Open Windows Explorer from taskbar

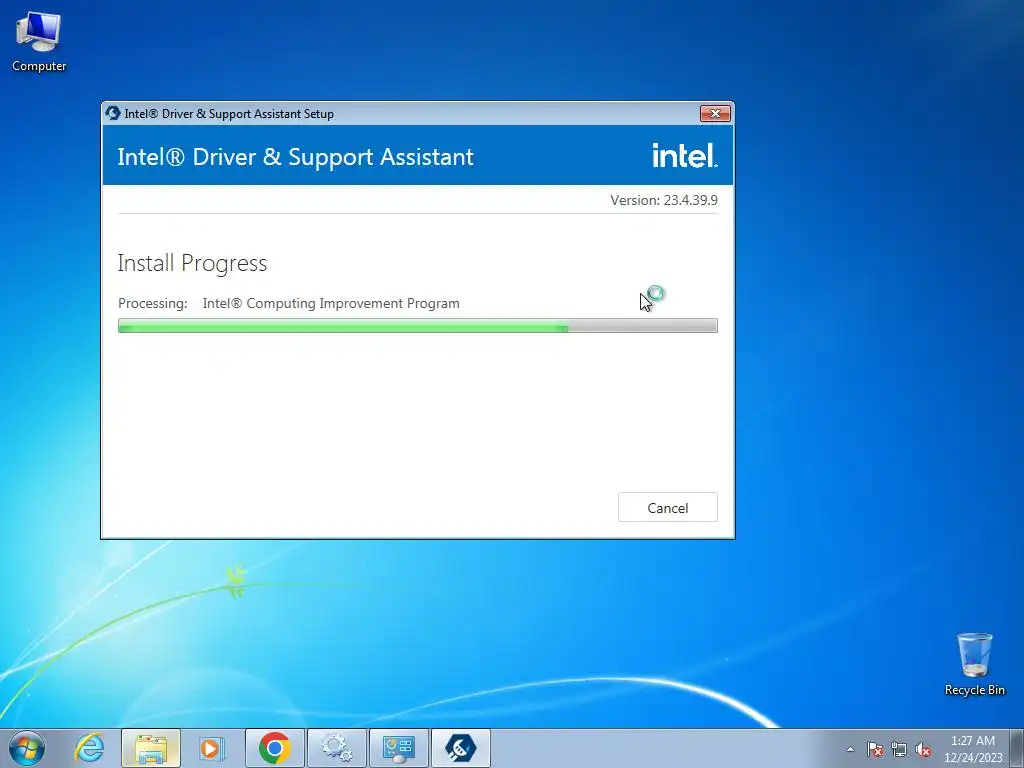(x=150, y=748)
